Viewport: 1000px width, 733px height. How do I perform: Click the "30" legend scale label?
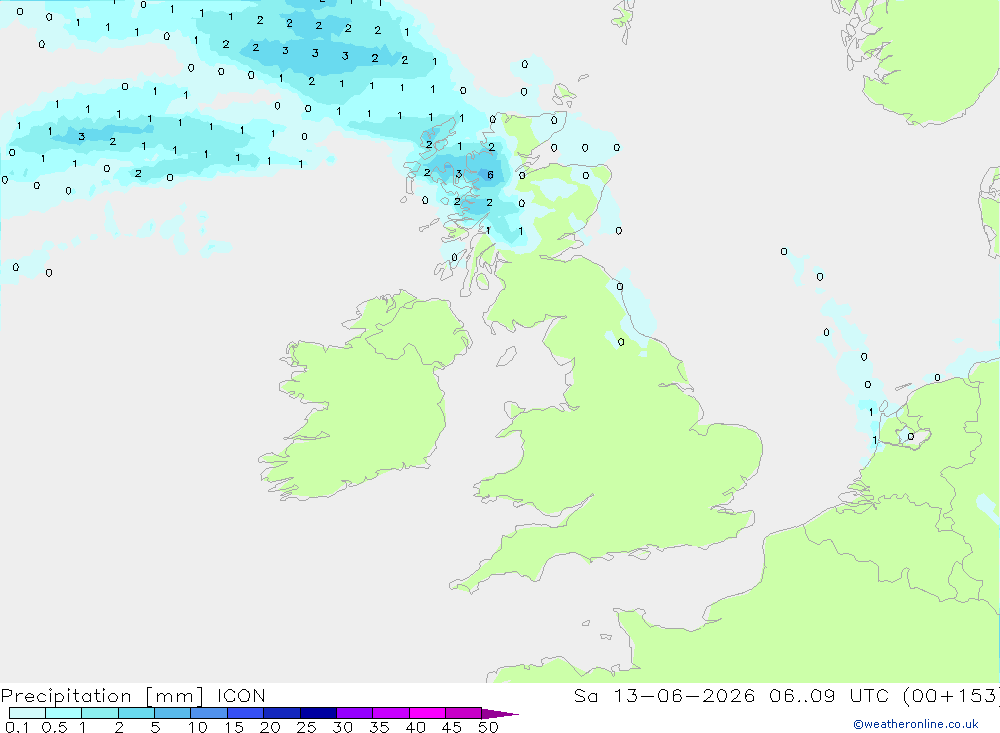pos(342,727)
